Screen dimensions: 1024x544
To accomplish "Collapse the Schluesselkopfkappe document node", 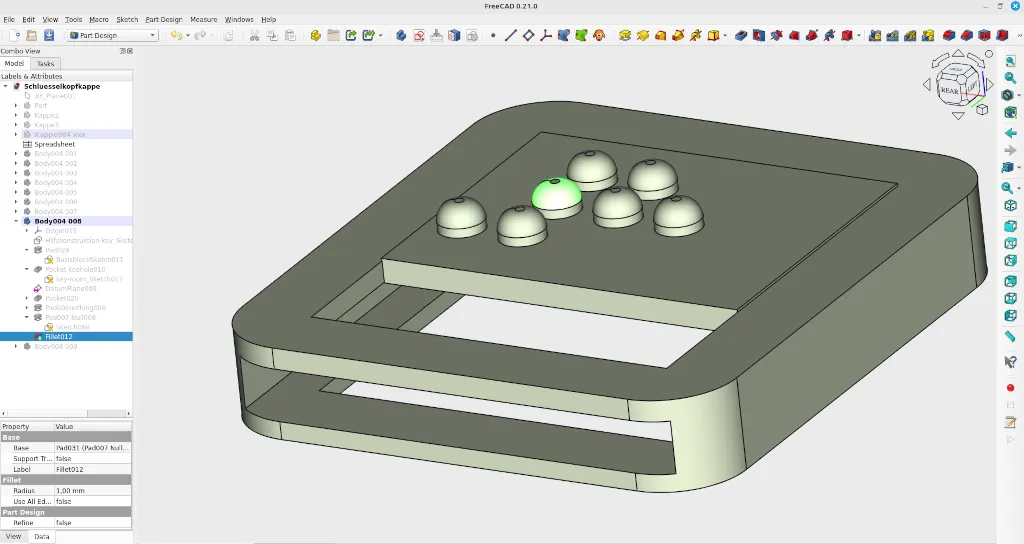I will tap(6, 86).
